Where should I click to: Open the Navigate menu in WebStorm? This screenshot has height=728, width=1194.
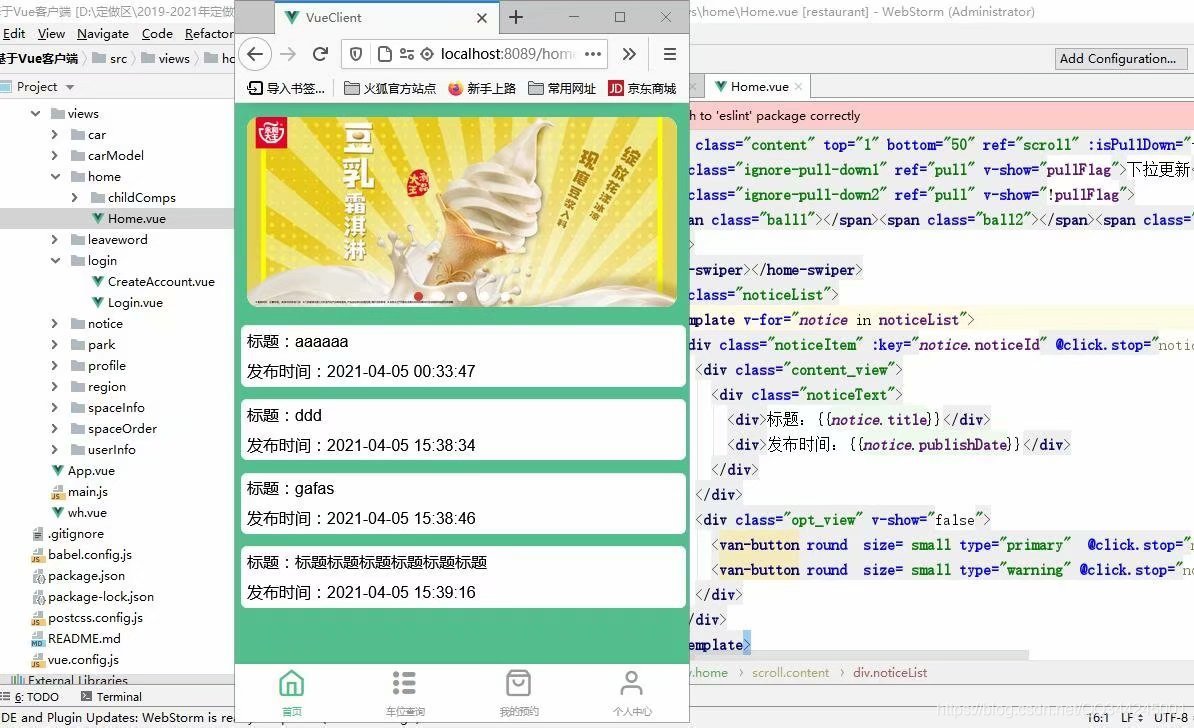103,34
